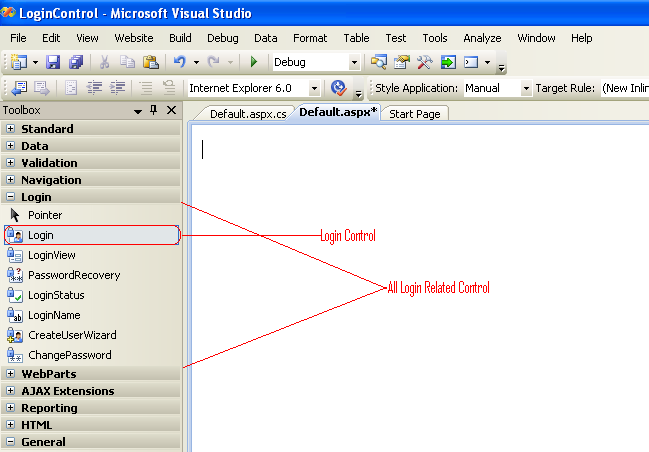The width and height of the screenshot is (649, 452).
Task: Click the Save All icon
Action: (x=76, y=63)
